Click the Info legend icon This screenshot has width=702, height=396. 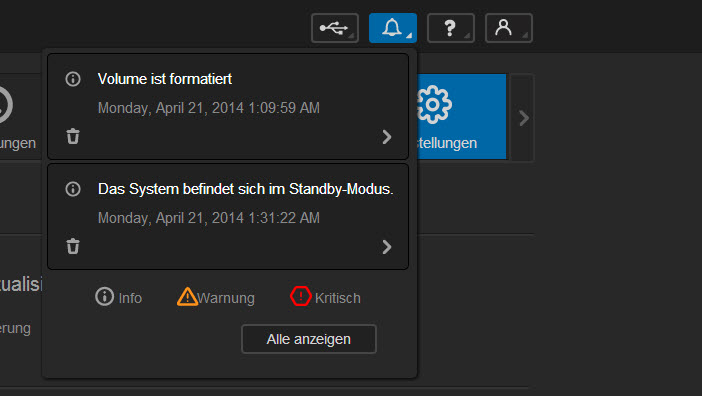tap(105, 297)
